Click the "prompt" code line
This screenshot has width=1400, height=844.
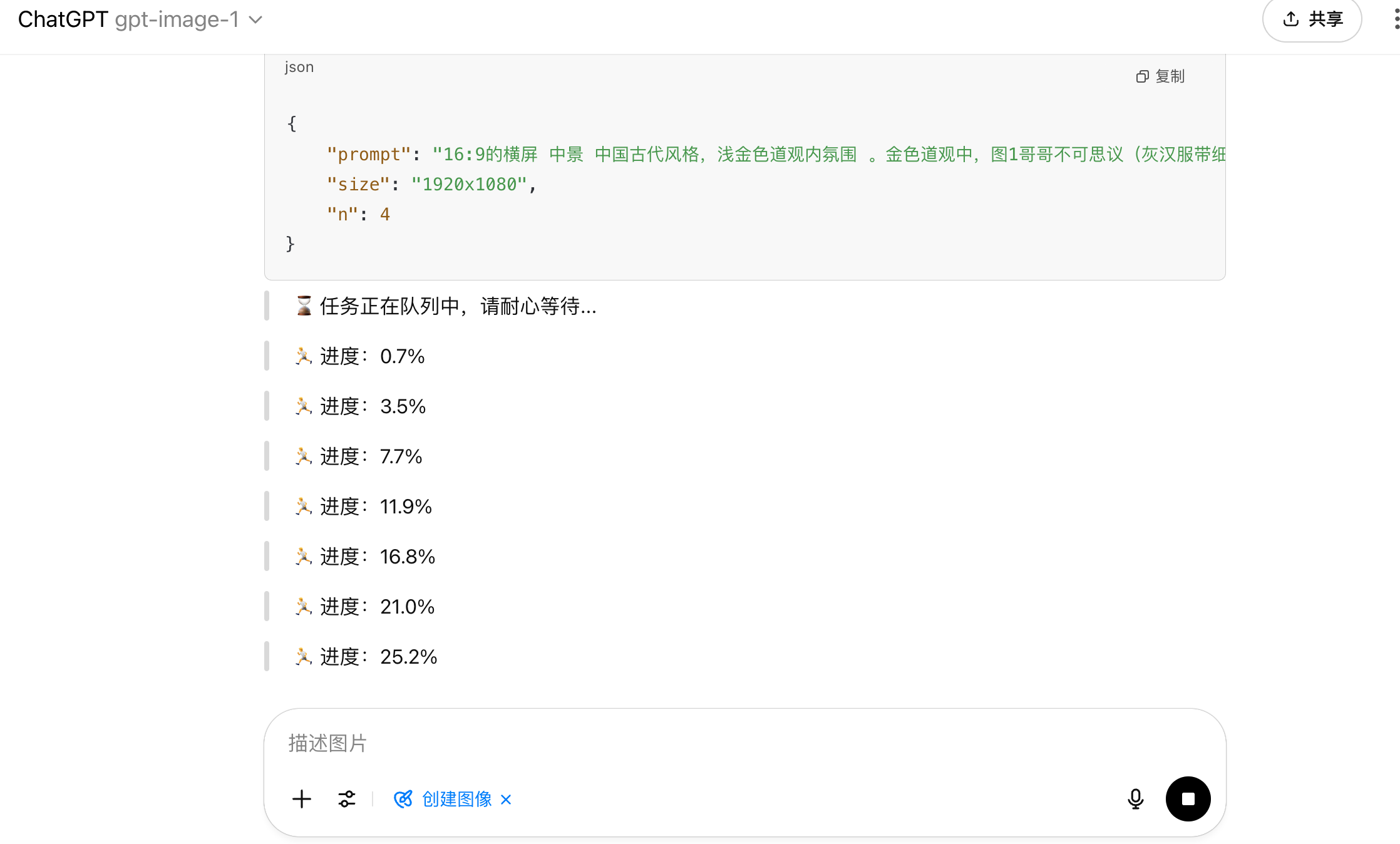[776, 154]
